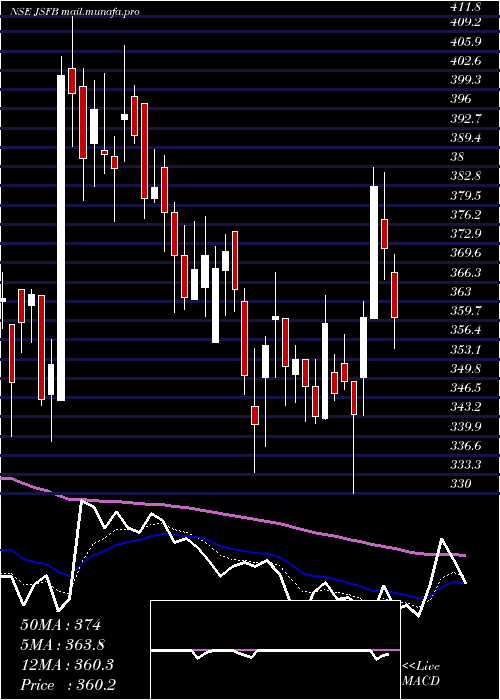Click the 346.5 price level label
This screenshot has height=700, width=500.
(x=466, y=388)
